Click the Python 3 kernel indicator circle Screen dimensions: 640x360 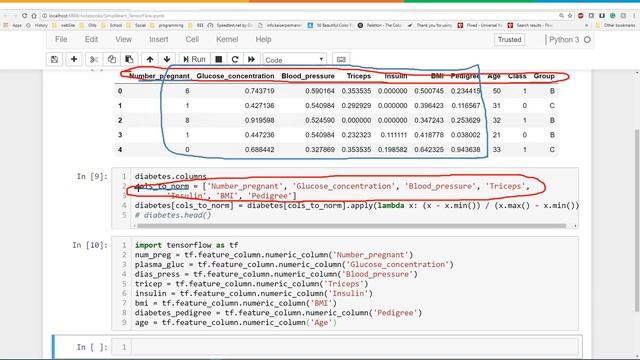[587, 40]
